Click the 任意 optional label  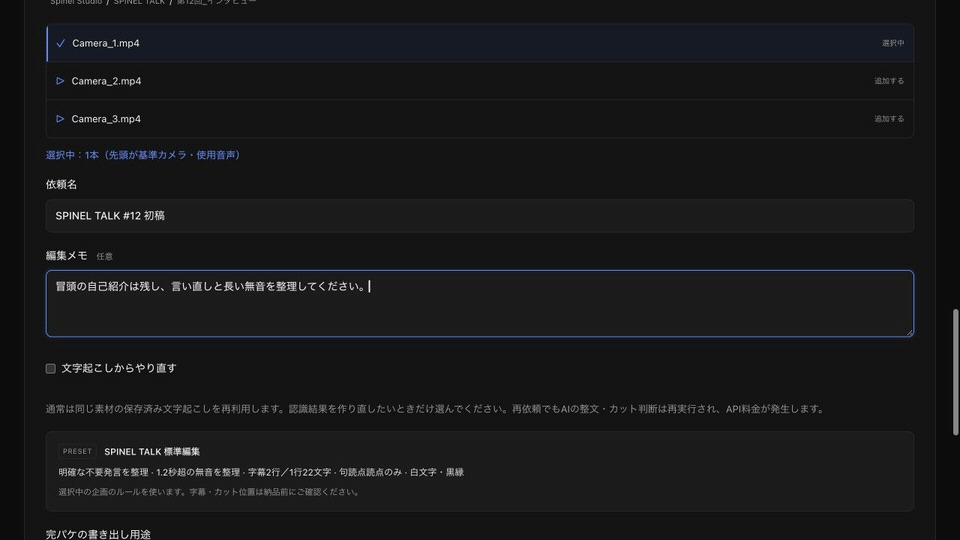(105, 257)
